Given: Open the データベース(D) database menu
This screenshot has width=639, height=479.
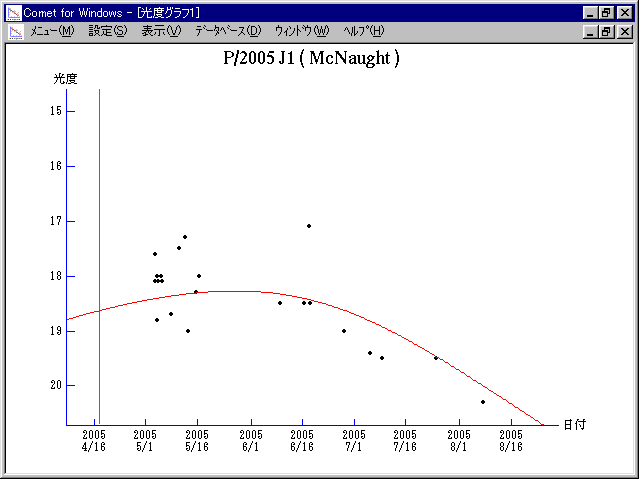Looking at the screenshot, I should 228,31.
